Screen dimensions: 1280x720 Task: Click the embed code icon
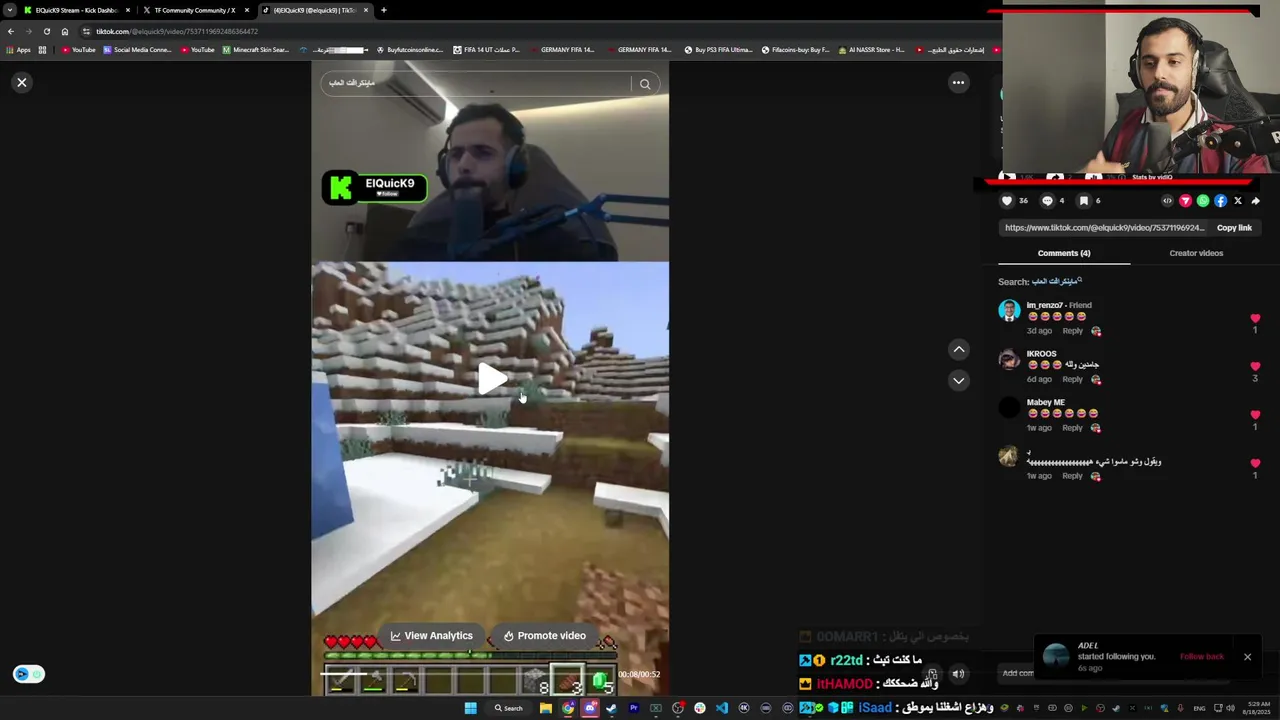click(1167, 201)
